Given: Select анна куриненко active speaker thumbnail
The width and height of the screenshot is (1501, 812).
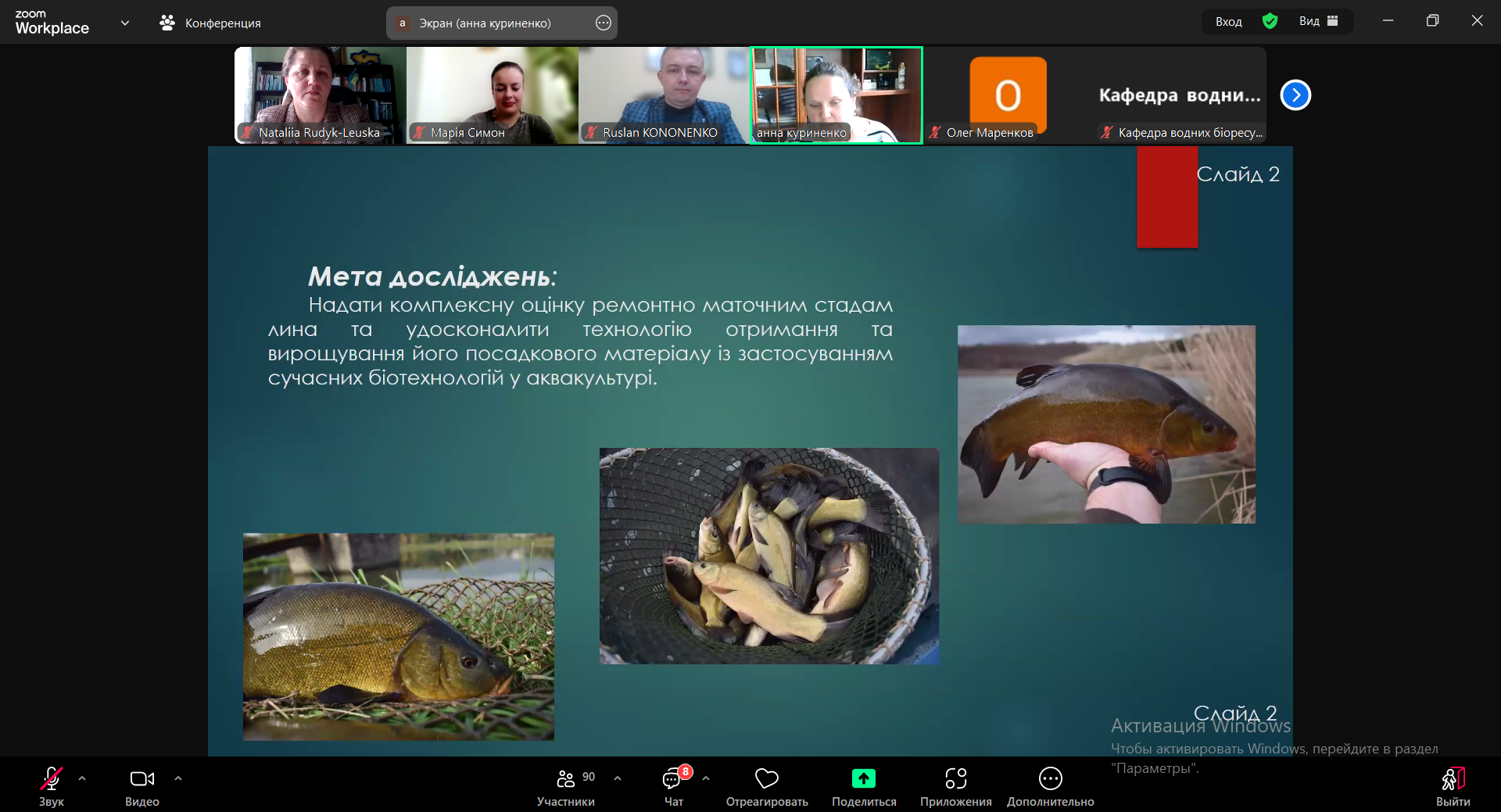Looking at the screenshot, I should pos(836,95).
